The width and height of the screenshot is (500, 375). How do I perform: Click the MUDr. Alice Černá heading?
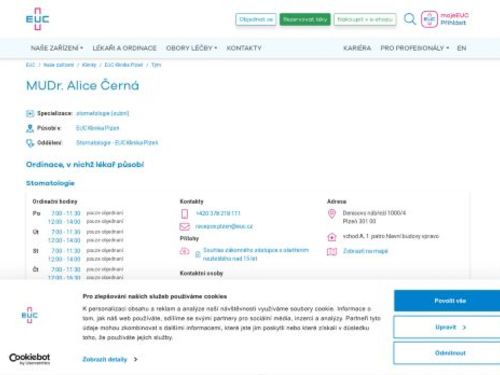(x=83, y=86)
